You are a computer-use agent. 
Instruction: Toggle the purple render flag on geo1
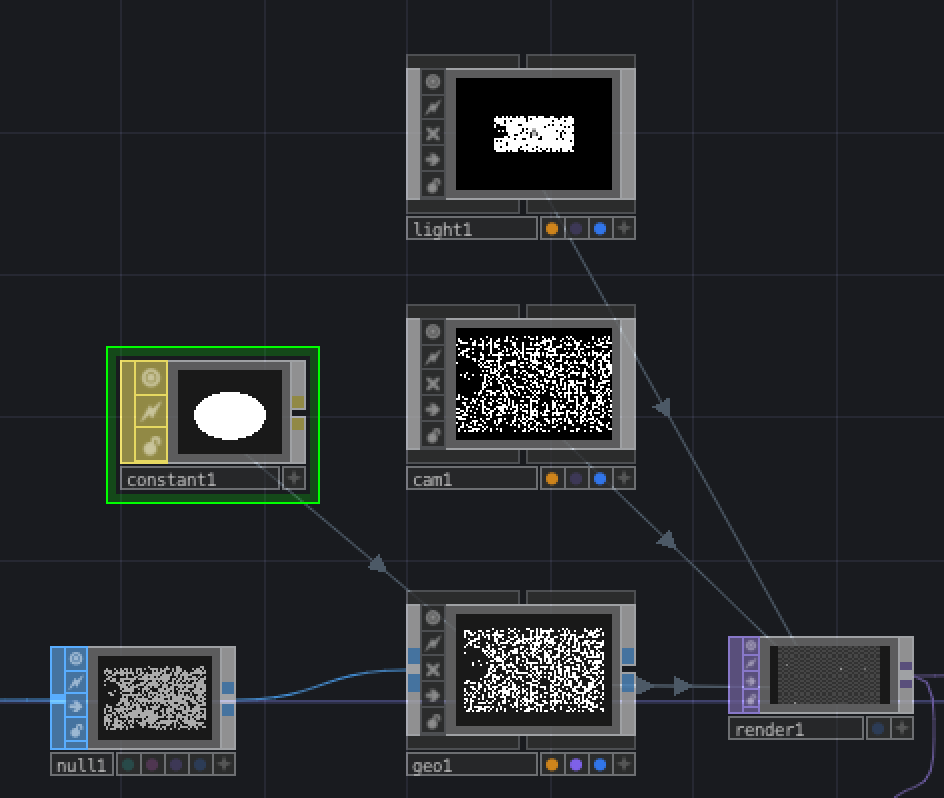click(576, 765)
